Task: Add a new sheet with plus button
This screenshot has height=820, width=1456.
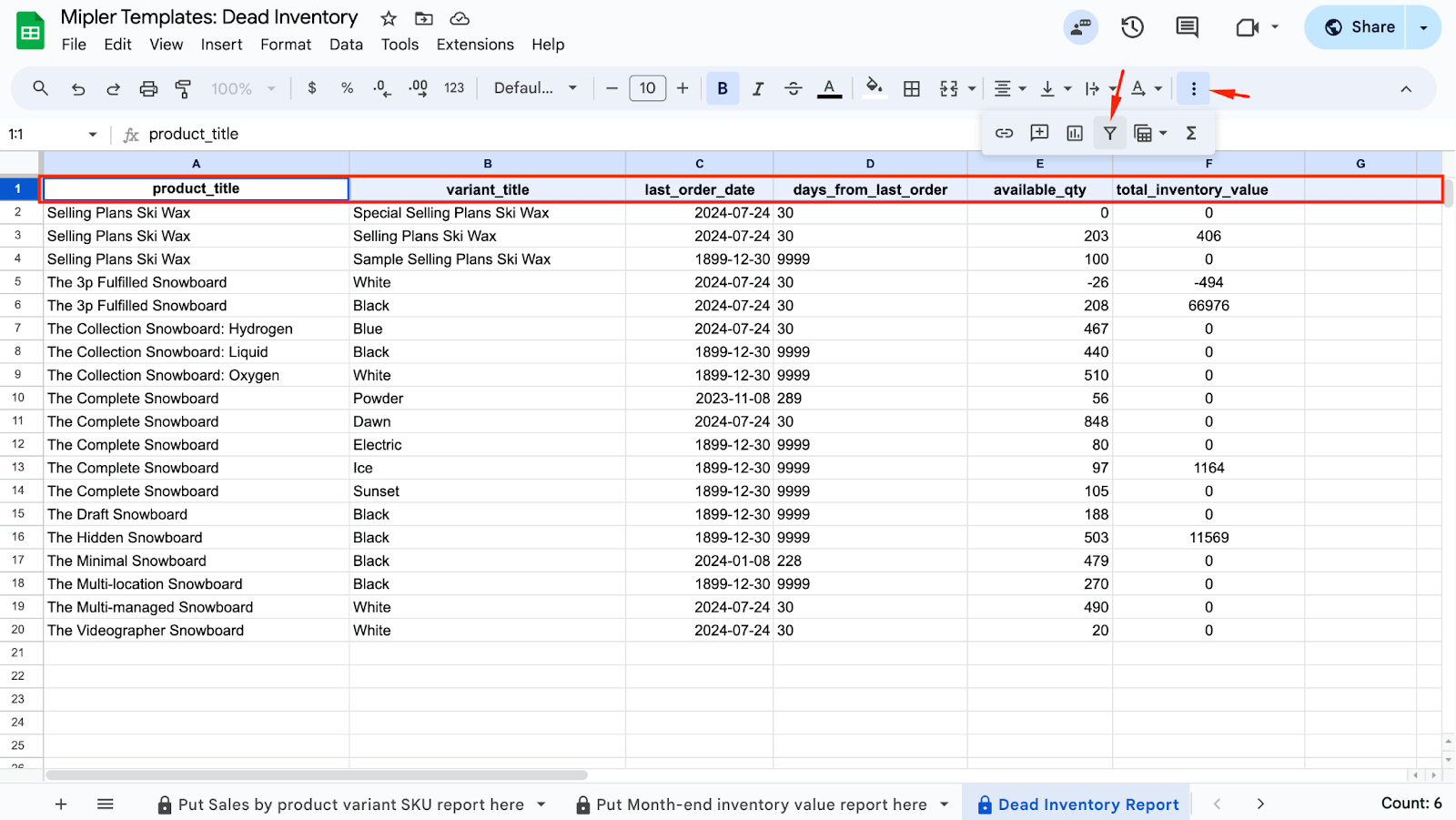Action: point(61,805)
